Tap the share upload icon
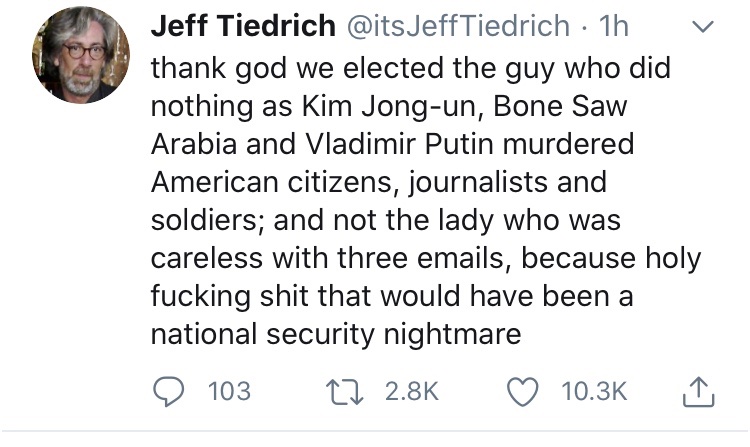Image resolution: width=750 pixels, height=447 pixels. (696, 391)
